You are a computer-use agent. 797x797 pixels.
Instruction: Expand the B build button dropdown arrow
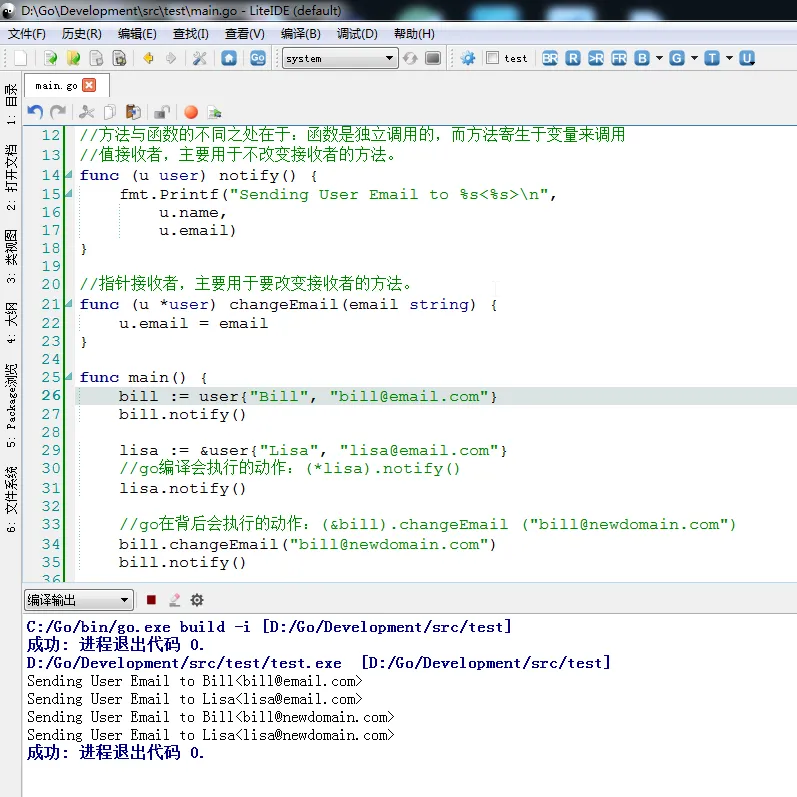tap(660, 58)
